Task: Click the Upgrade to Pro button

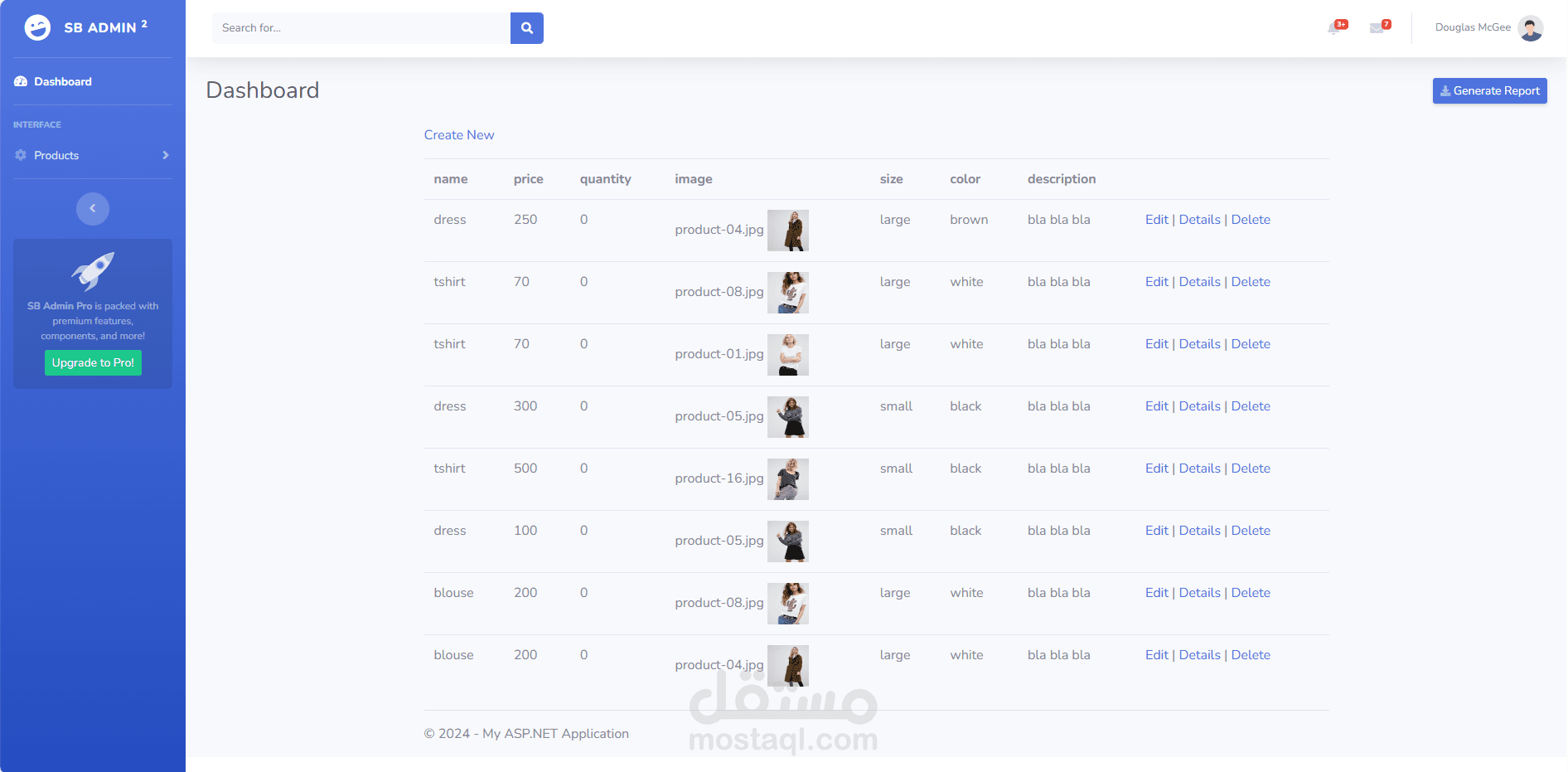Action: (93, 362)
